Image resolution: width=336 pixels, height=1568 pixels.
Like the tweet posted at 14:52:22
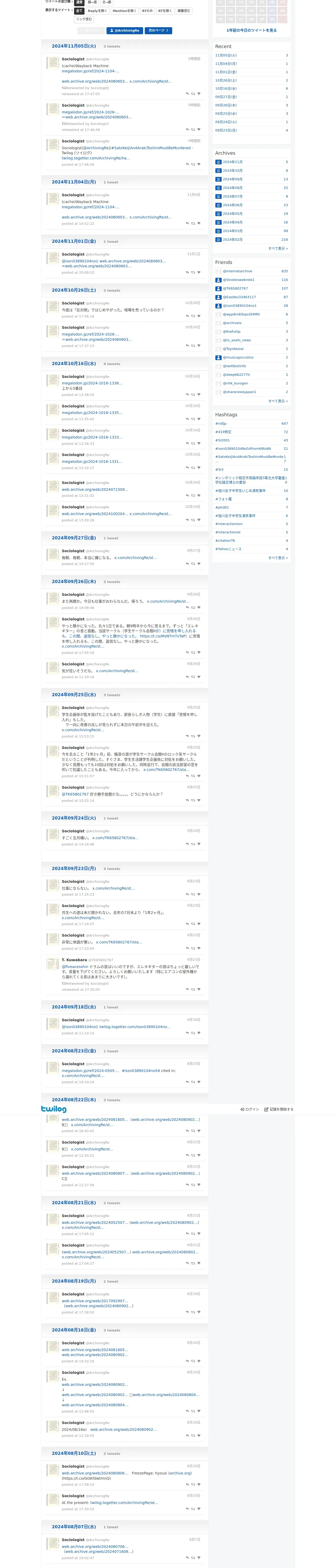click(x=199, y=223)
